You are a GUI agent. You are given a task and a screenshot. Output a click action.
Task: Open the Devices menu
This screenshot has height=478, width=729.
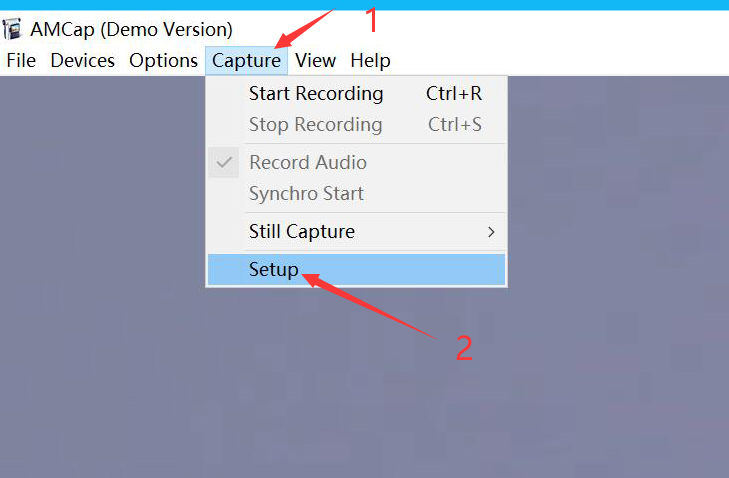pyautogui.click(x=83, y=60)
